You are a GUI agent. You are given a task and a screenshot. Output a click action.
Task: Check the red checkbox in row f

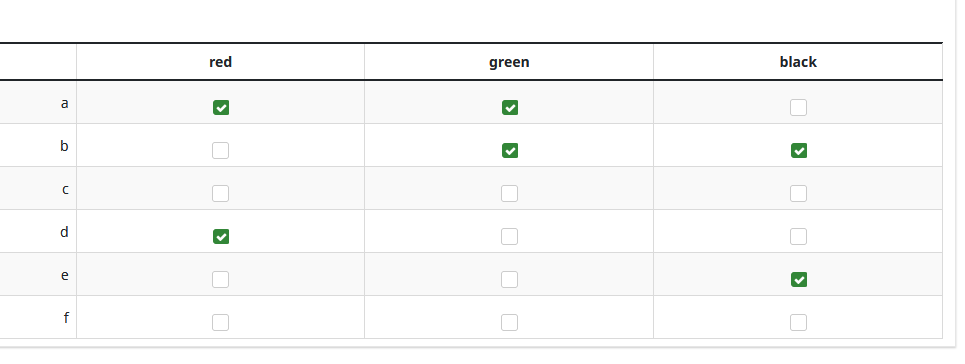click(220, 323)
